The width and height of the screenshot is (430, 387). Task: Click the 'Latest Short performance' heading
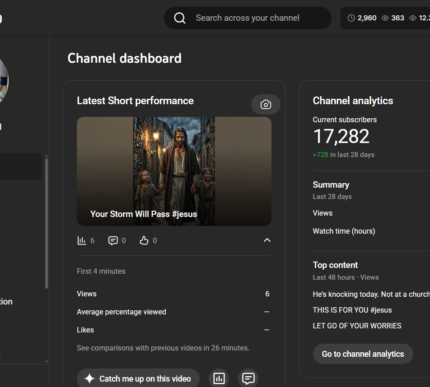pos(135,101)
